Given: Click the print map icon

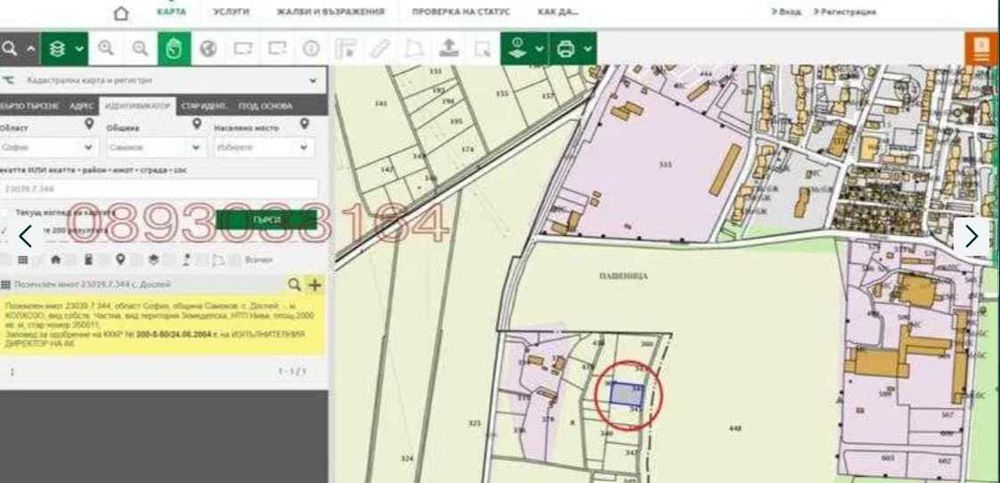Looking at the screenshot, I should pyautogui.click(x=566, y=48).
